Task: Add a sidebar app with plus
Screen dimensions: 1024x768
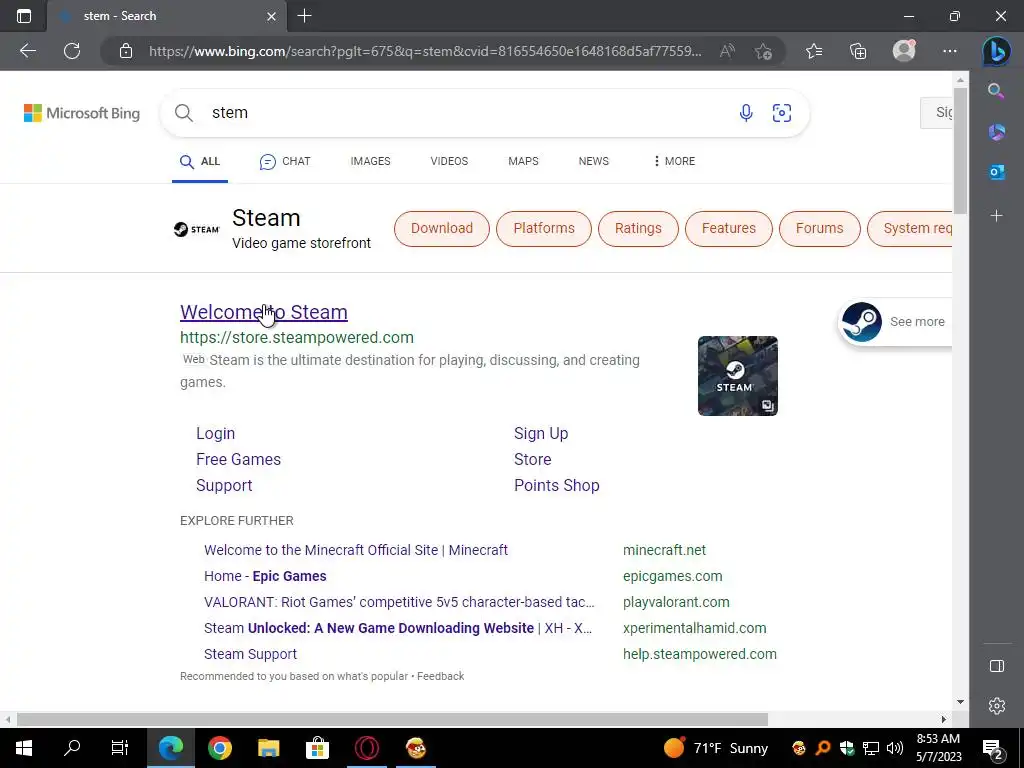Action: tap(997, 216)
